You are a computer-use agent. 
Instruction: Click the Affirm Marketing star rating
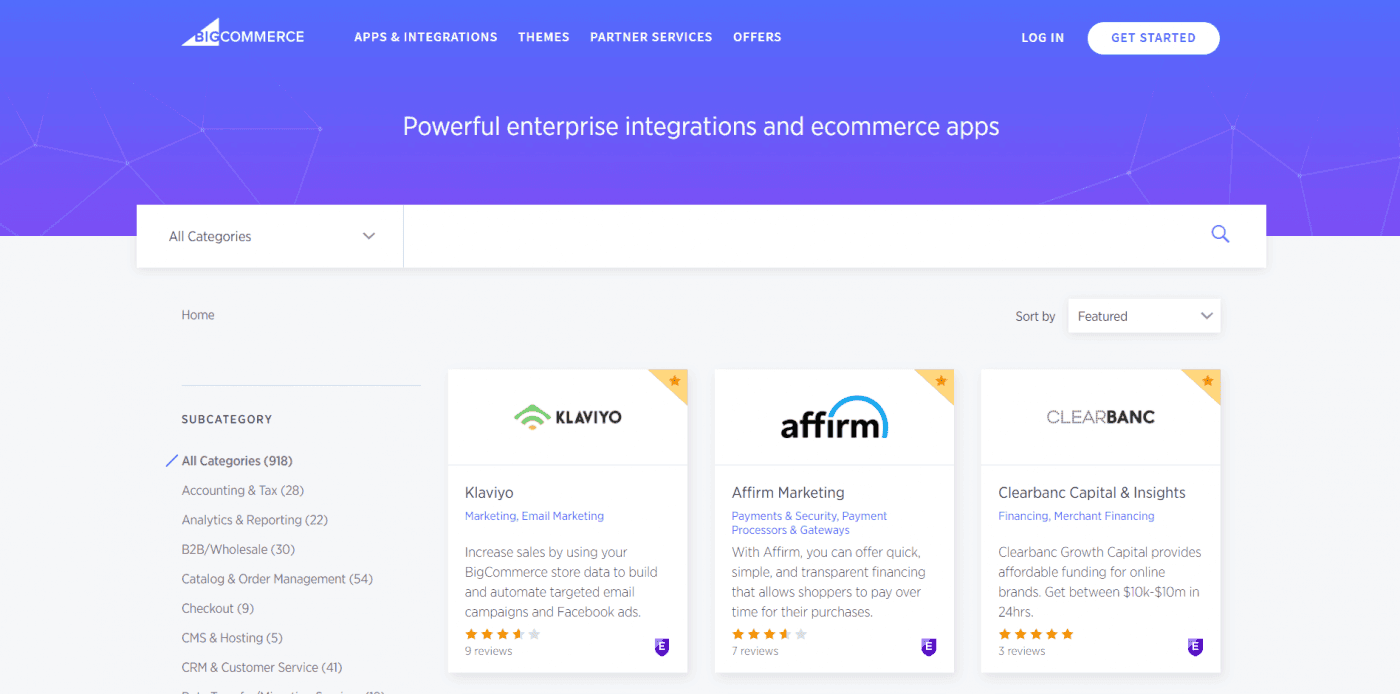tap(770, 634)
